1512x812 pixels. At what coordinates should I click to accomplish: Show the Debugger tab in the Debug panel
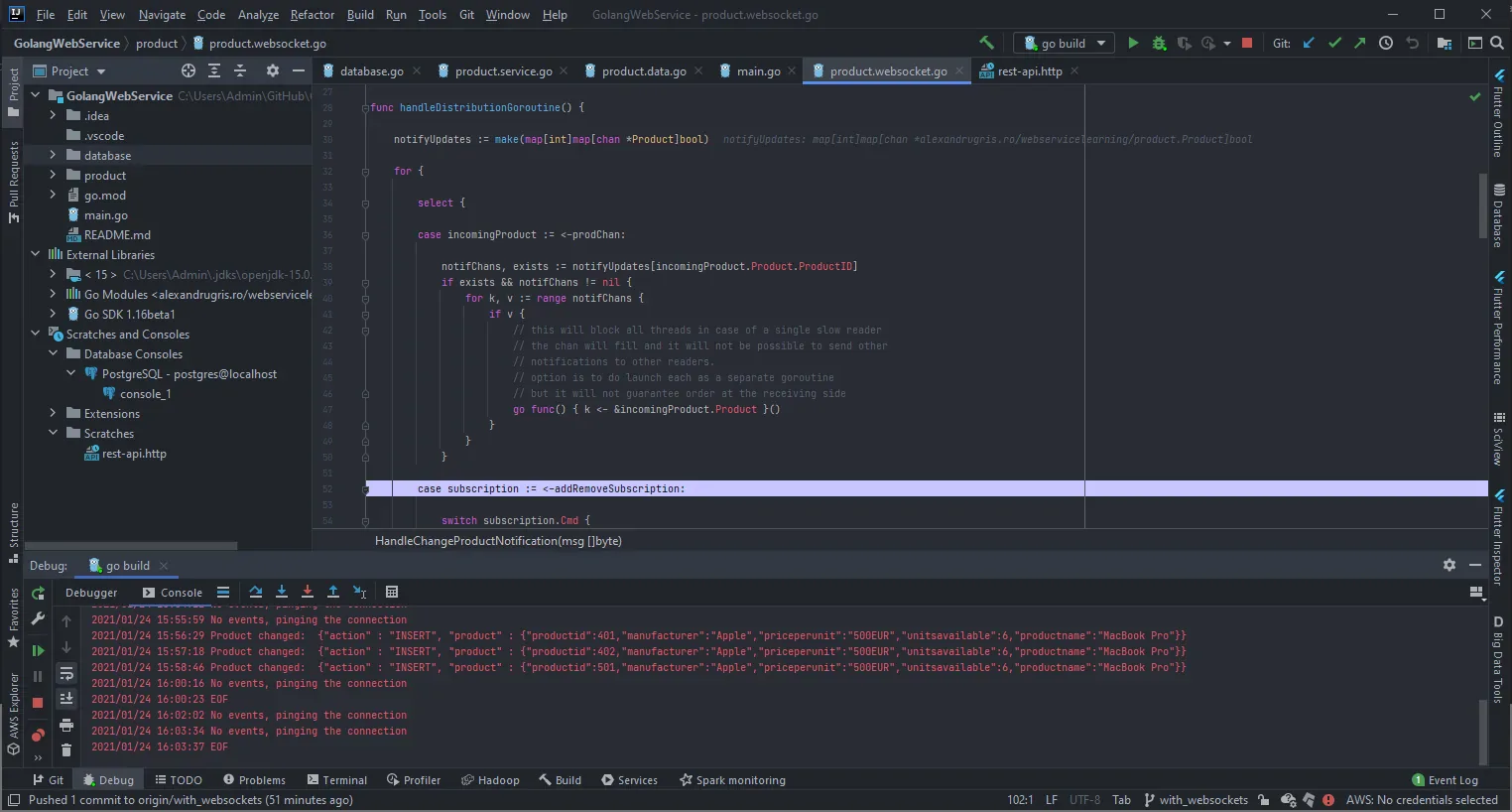coord(91,593)
